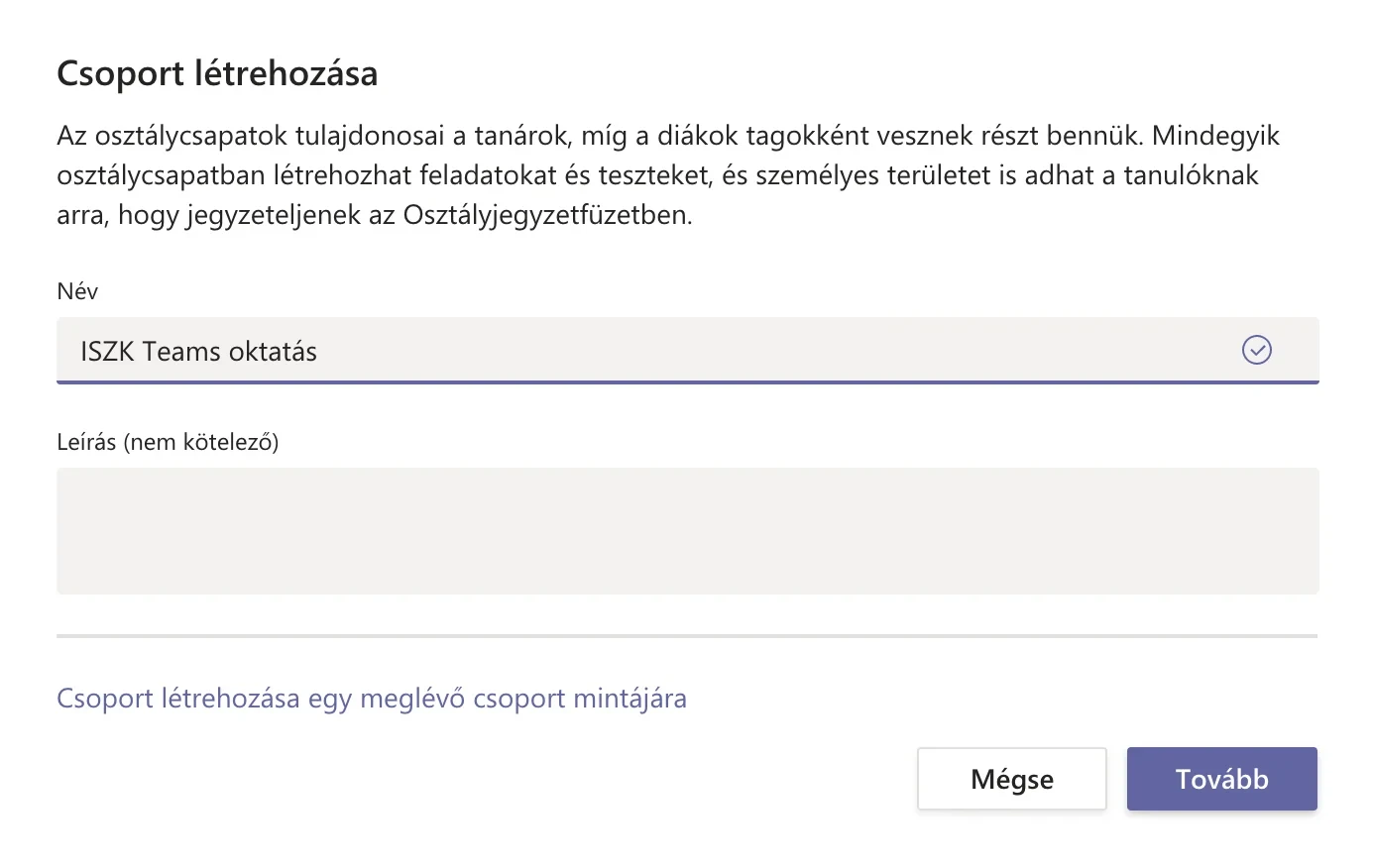Click the Leírás (nem kötelező) label

pyautogui.click(x=168, y=442)
